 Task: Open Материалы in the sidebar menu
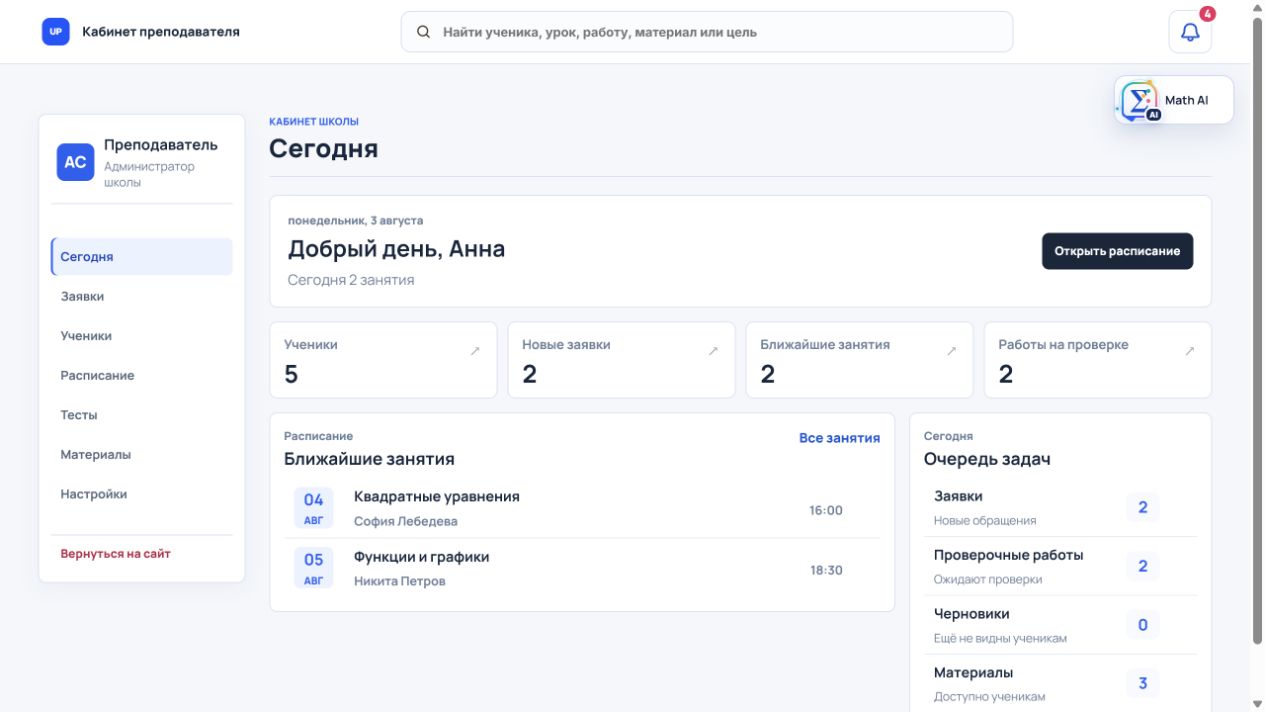(142, 454)
